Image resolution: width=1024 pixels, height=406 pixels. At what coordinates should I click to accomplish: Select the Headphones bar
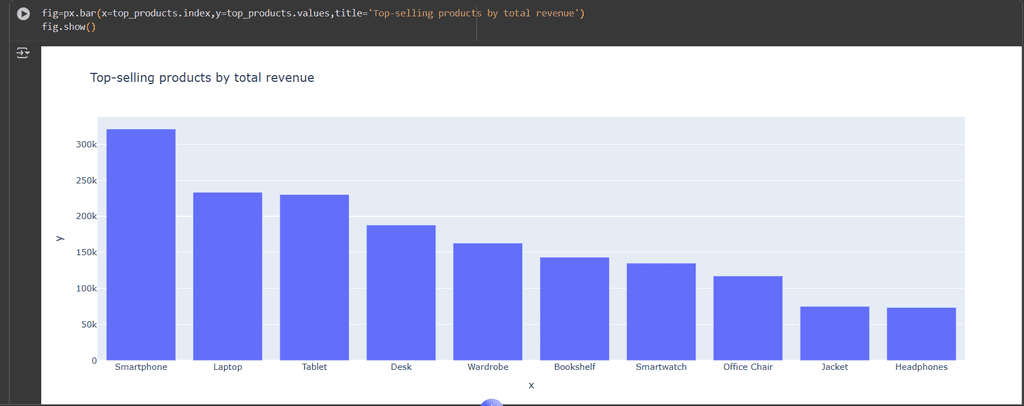click(x=921, y=333)
